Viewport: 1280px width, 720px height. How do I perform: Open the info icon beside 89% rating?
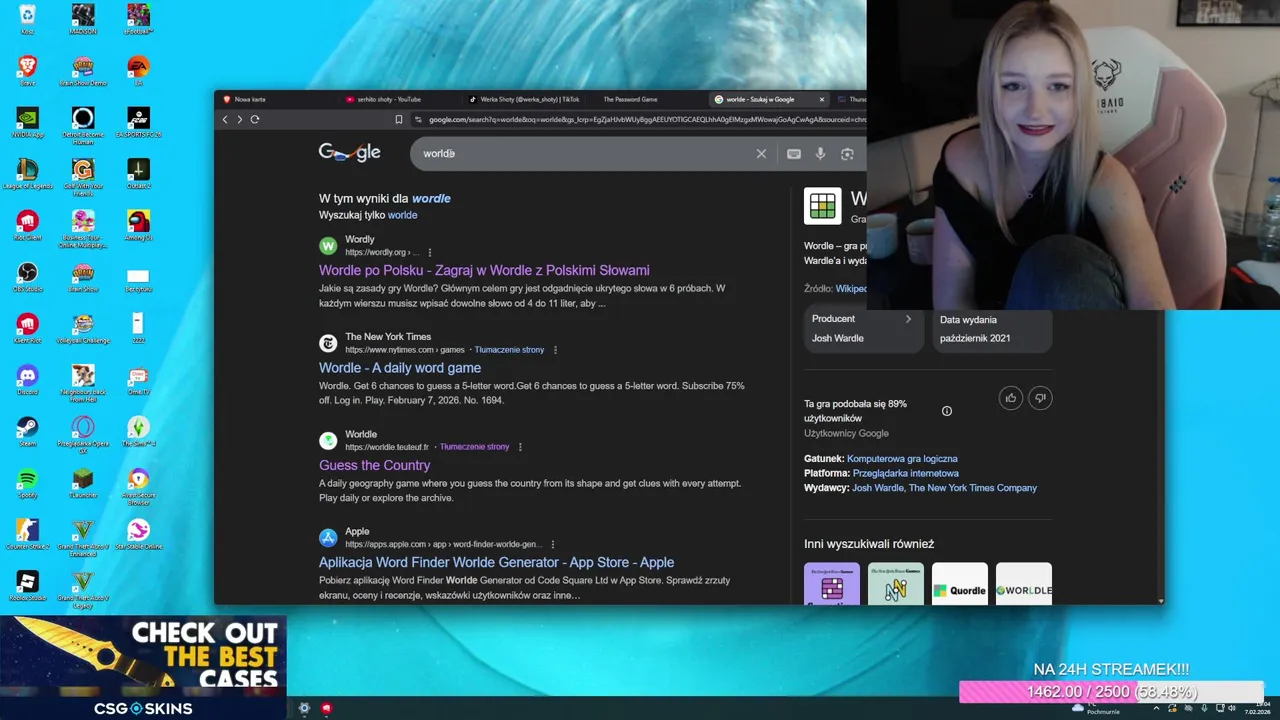(x=947, y=411)
